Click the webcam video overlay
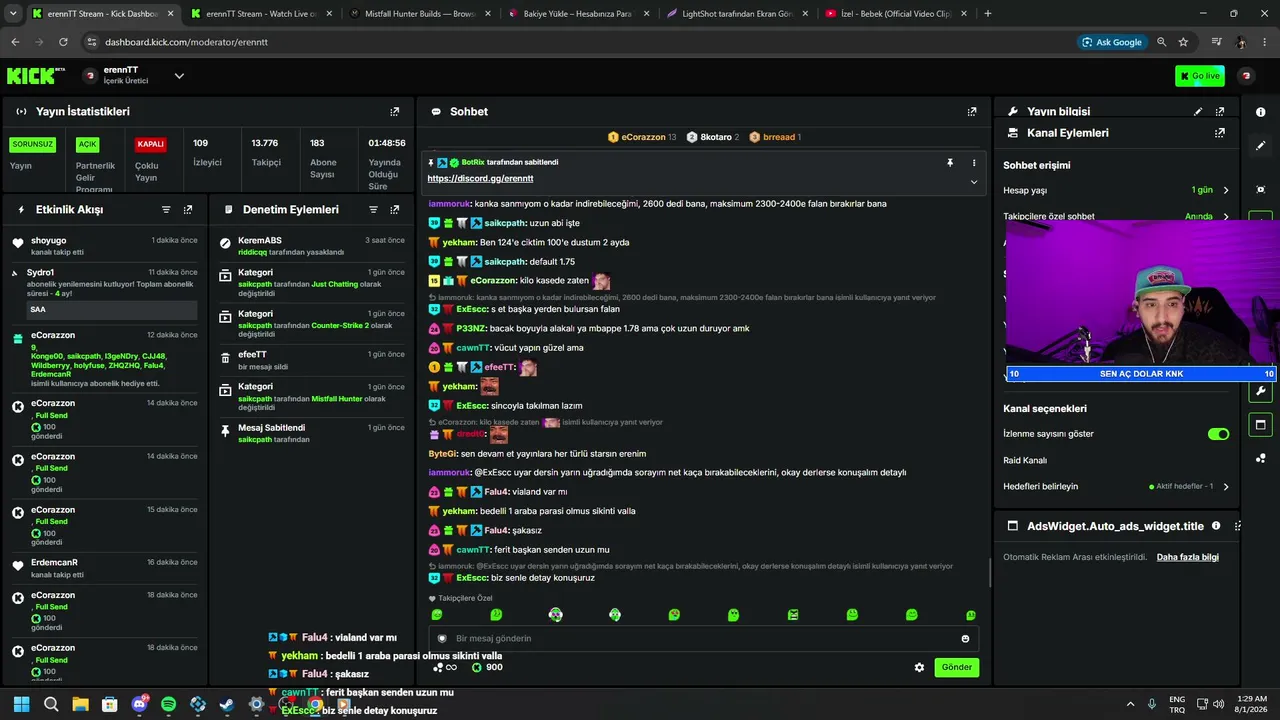Viewport: 1280px width, 720px height. [1142, 295]
